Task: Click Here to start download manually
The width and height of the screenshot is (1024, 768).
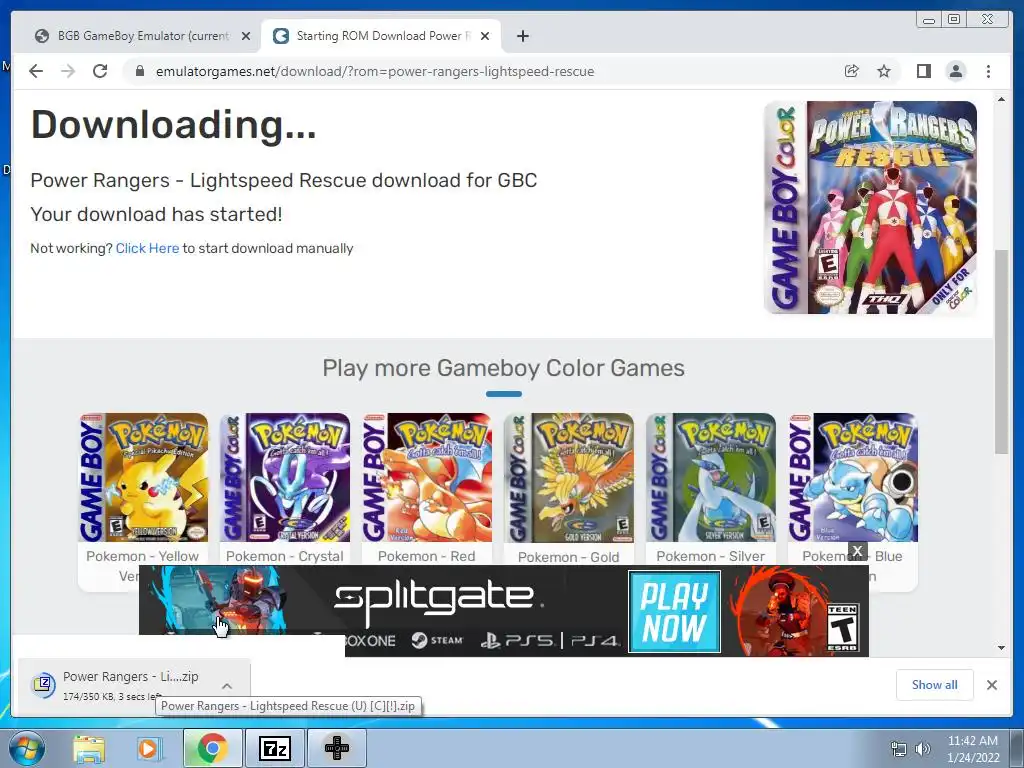Action: [147, 248]
